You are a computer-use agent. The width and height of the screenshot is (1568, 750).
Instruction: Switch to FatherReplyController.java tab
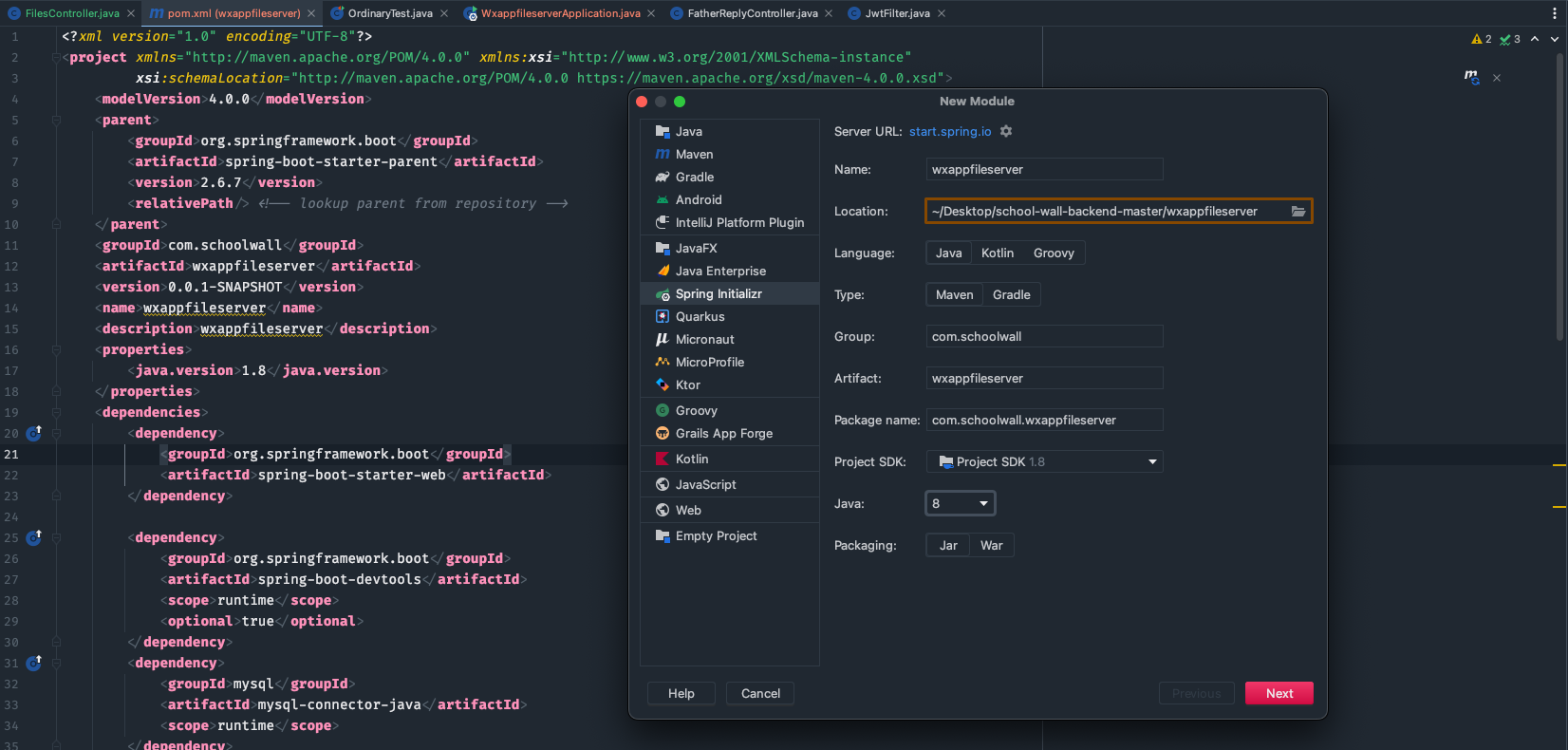point(752,13)
